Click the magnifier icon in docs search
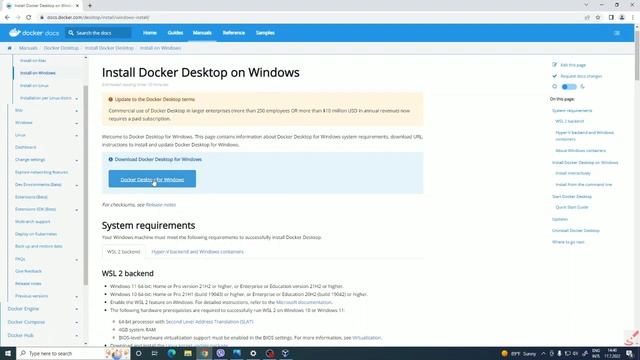 (71, 33)
